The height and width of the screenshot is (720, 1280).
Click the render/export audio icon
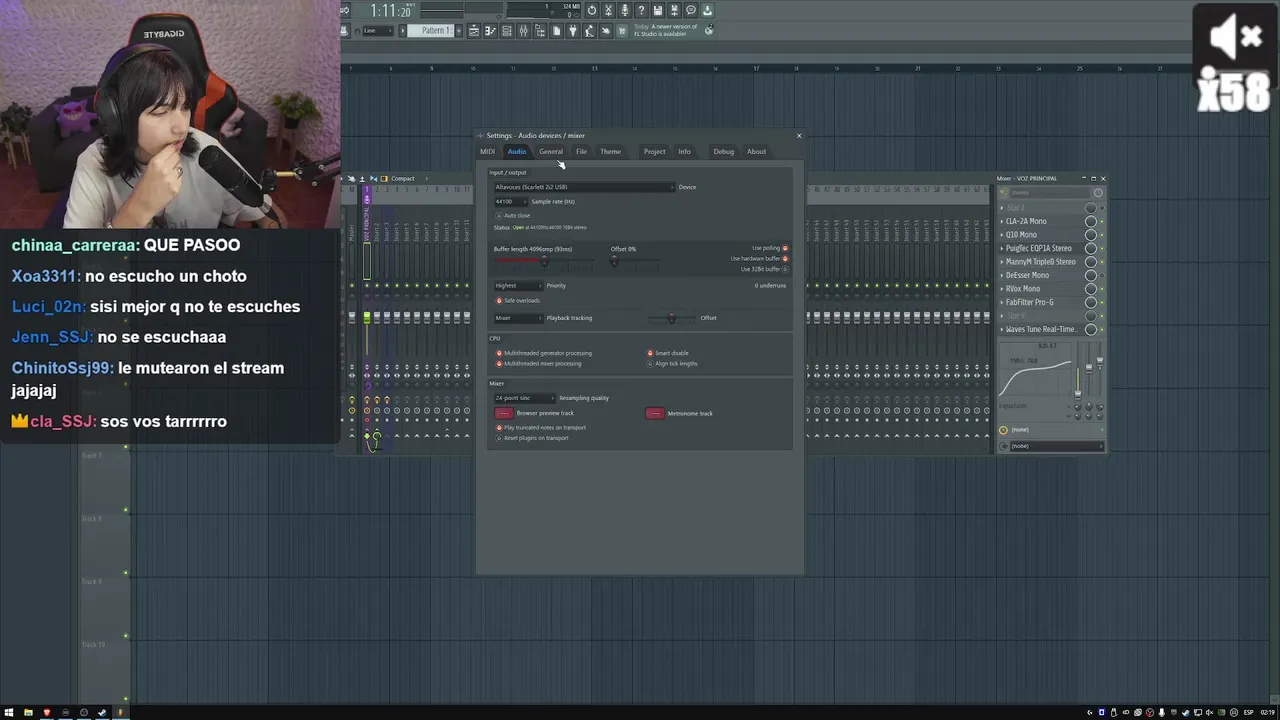tap(674, 11)
